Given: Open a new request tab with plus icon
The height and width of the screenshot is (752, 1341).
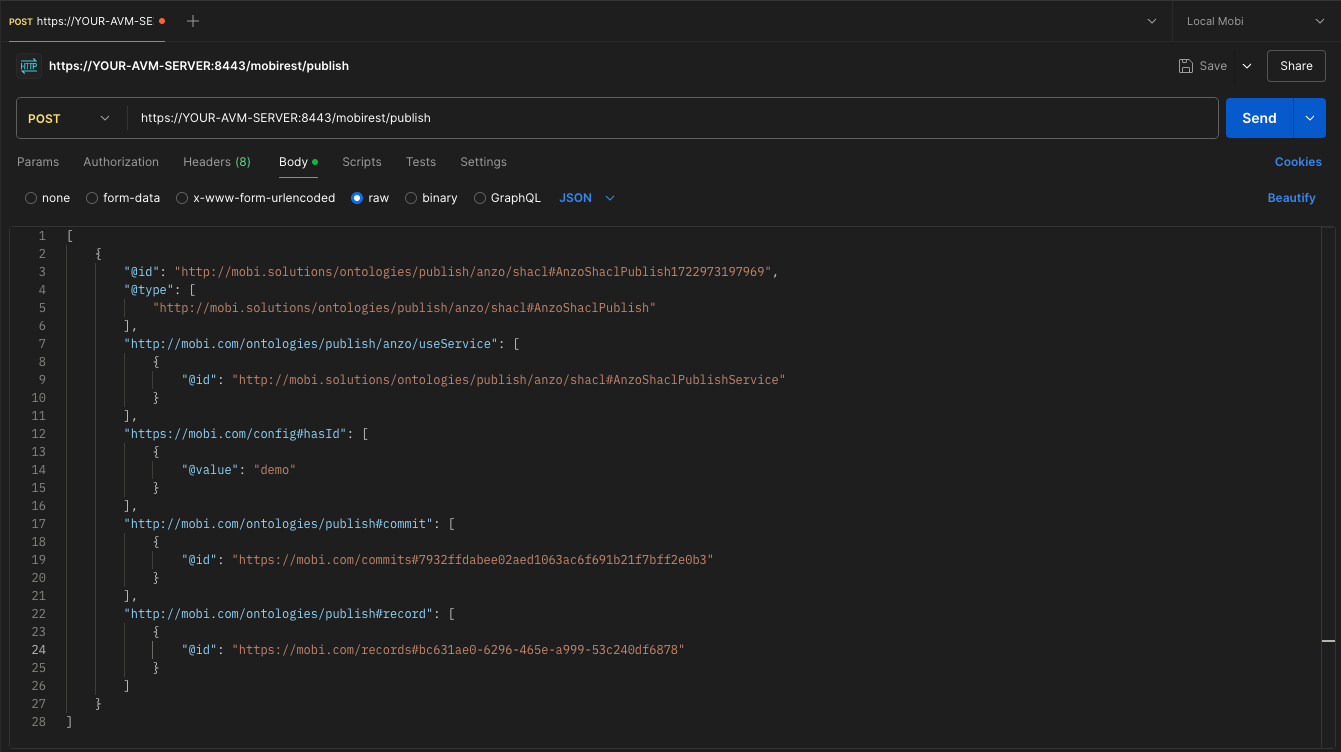Looking at the screenshot, I should pyautogui.click(x=193, y=21).
